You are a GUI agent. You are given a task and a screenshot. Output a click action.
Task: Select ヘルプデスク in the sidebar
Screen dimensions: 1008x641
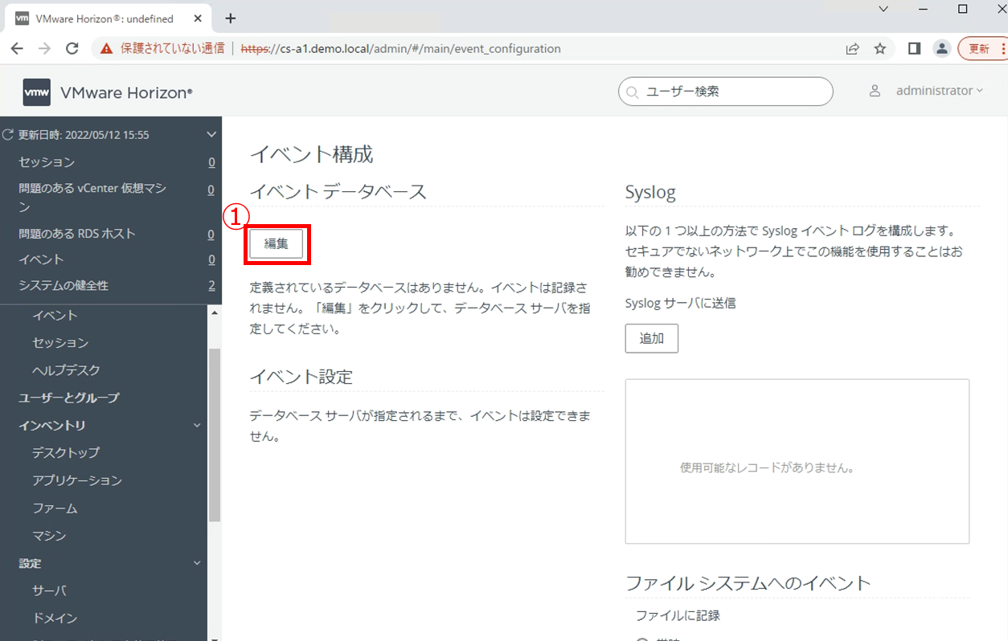pos(66,370)
